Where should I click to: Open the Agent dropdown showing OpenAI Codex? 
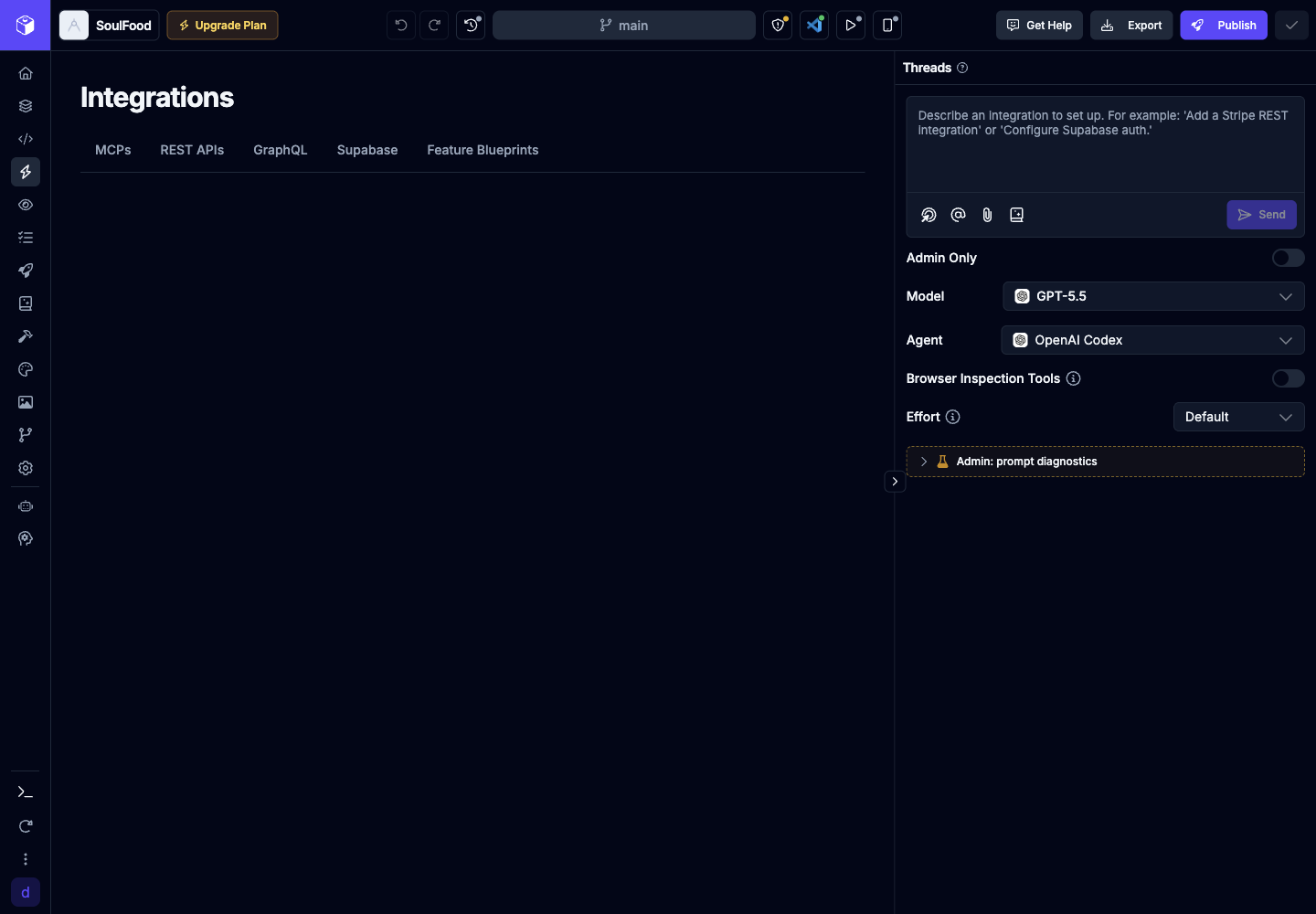(1152, 340)
